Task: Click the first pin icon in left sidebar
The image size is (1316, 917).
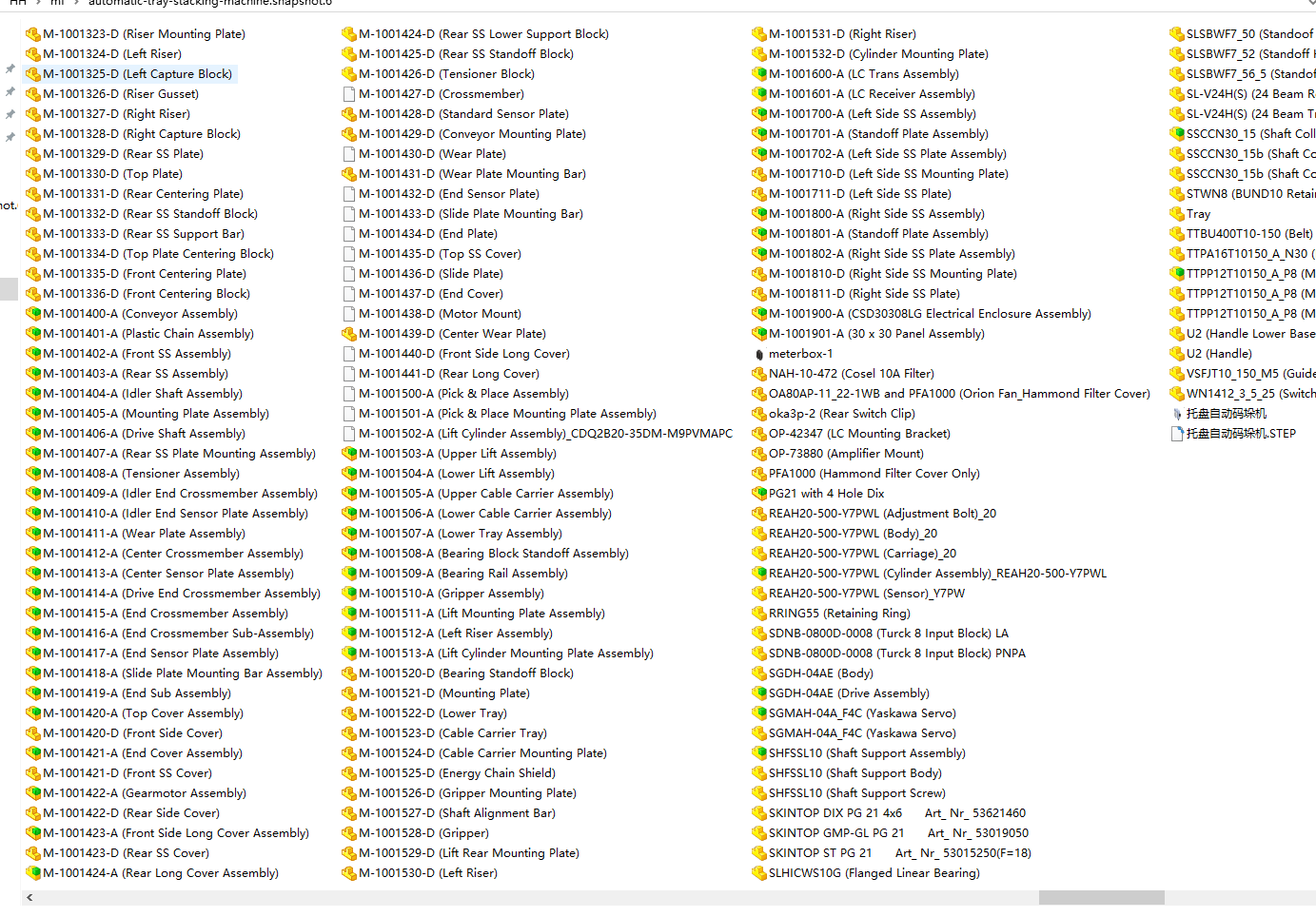Action: pyautogui.click(x=10, y=68)
